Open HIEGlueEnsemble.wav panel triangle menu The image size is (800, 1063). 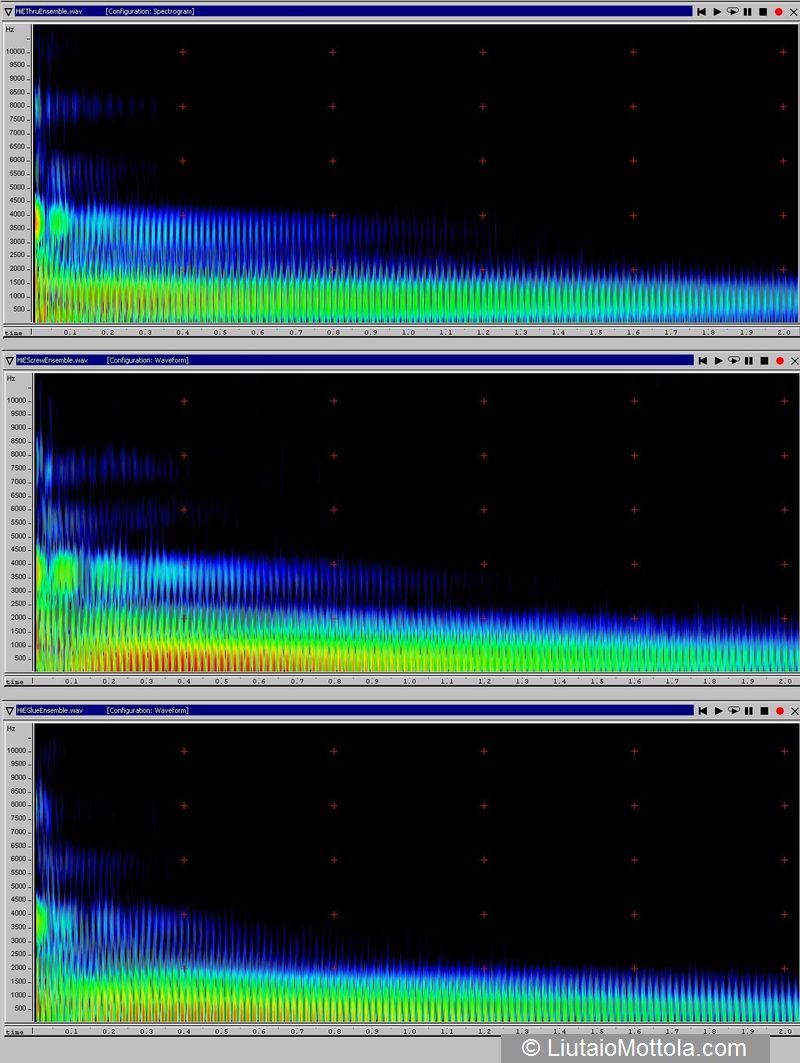point(9,710)
